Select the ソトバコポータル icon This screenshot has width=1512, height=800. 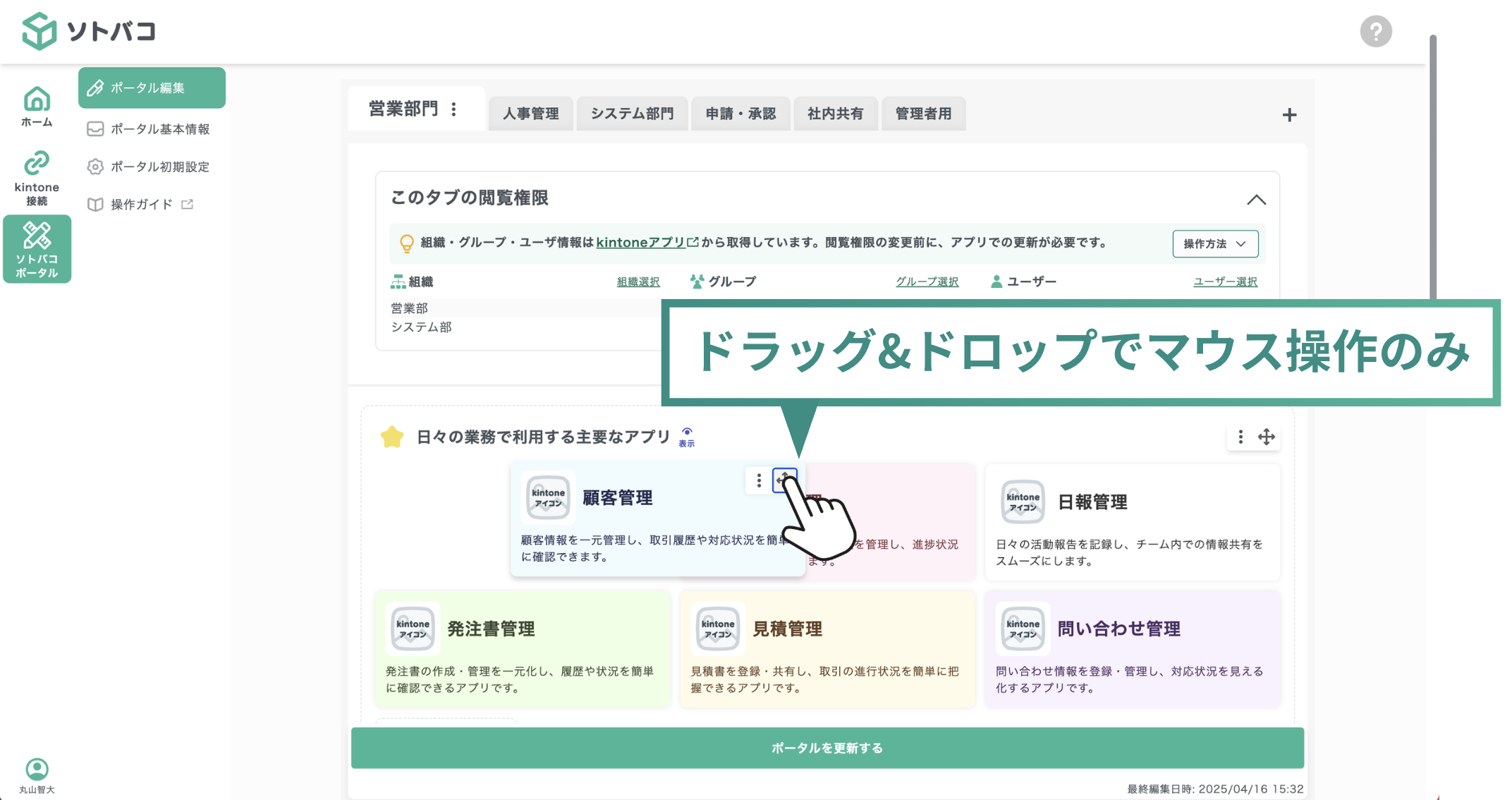tap(37, 248)
